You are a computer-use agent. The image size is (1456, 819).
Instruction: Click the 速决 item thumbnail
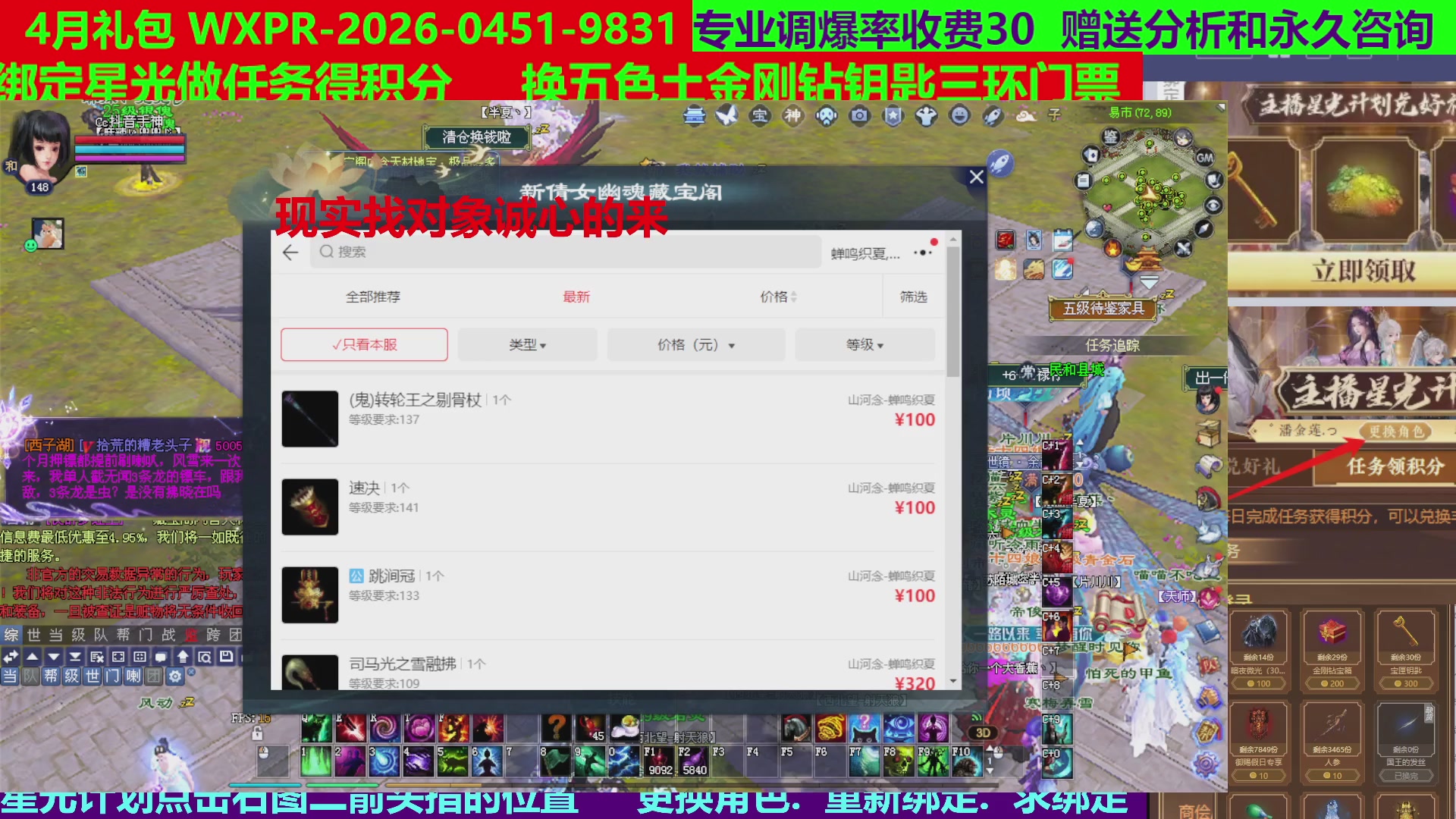coord(309,507)
